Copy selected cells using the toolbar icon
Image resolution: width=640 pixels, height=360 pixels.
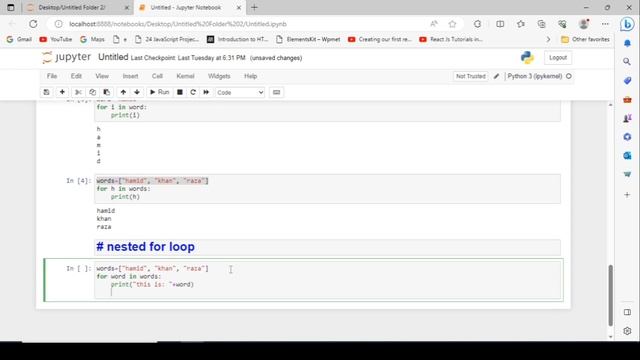[x=92, y=92]
